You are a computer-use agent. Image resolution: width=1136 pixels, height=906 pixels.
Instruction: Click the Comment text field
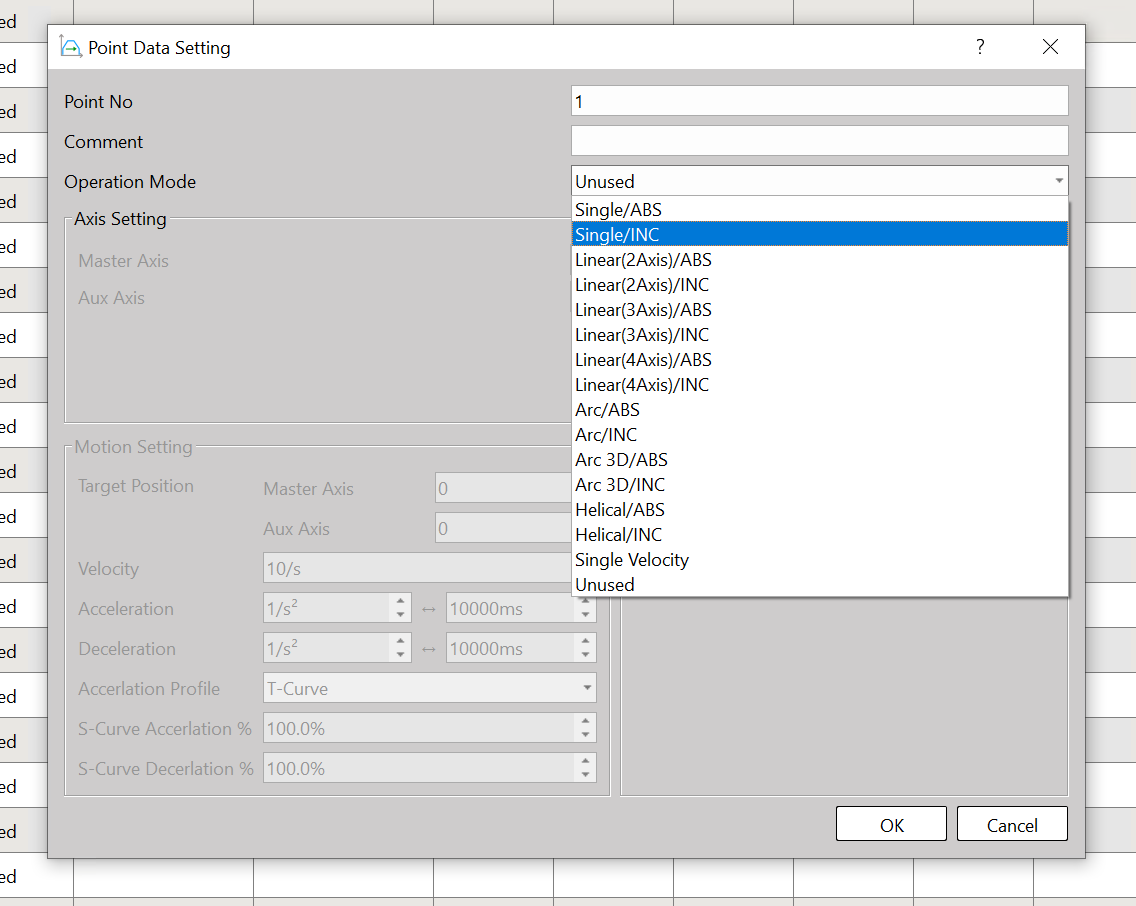819,141
